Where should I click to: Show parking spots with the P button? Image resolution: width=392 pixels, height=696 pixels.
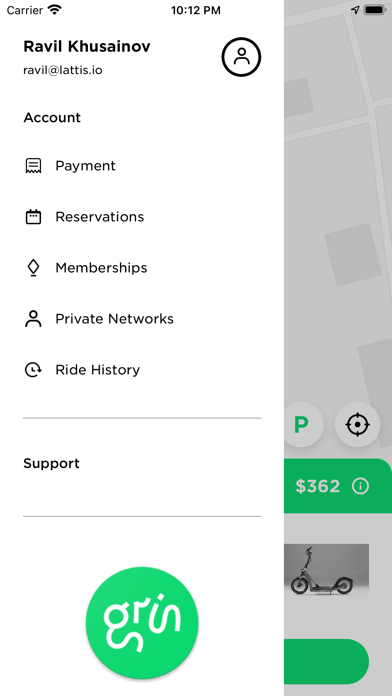click(x=301, y=425)
